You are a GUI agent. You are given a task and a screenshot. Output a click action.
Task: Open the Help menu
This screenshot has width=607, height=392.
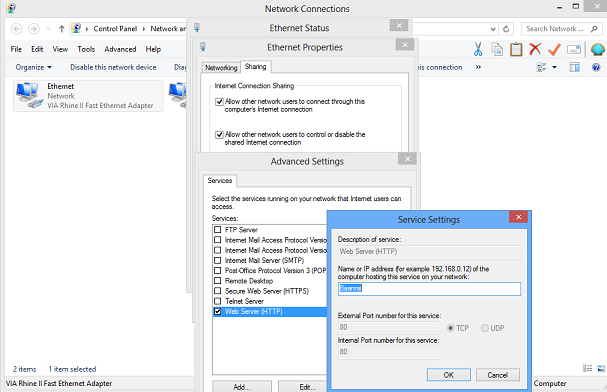click(x=153, y=49)
